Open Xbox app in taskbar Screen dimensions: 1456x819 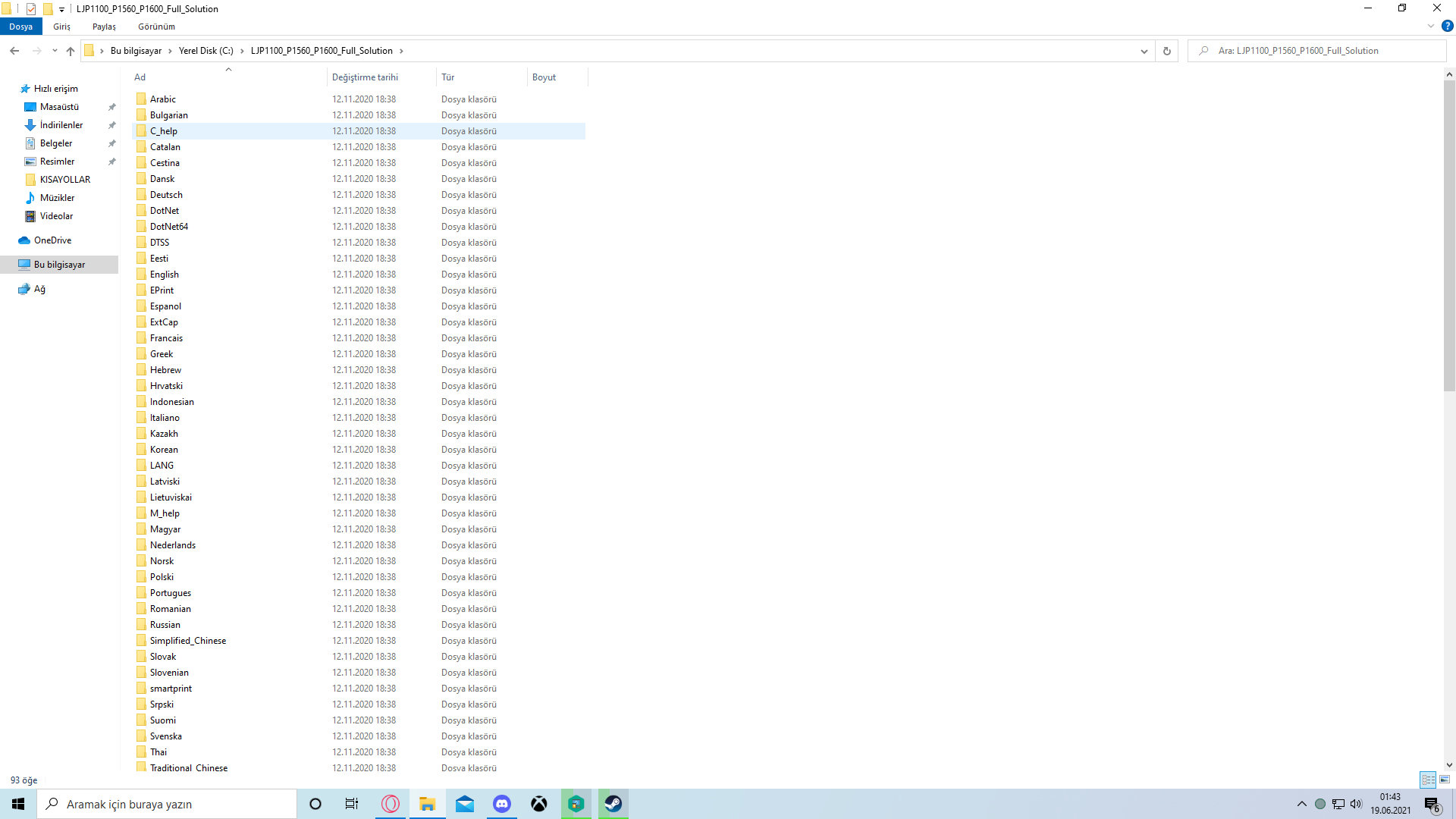pos(539,804)
